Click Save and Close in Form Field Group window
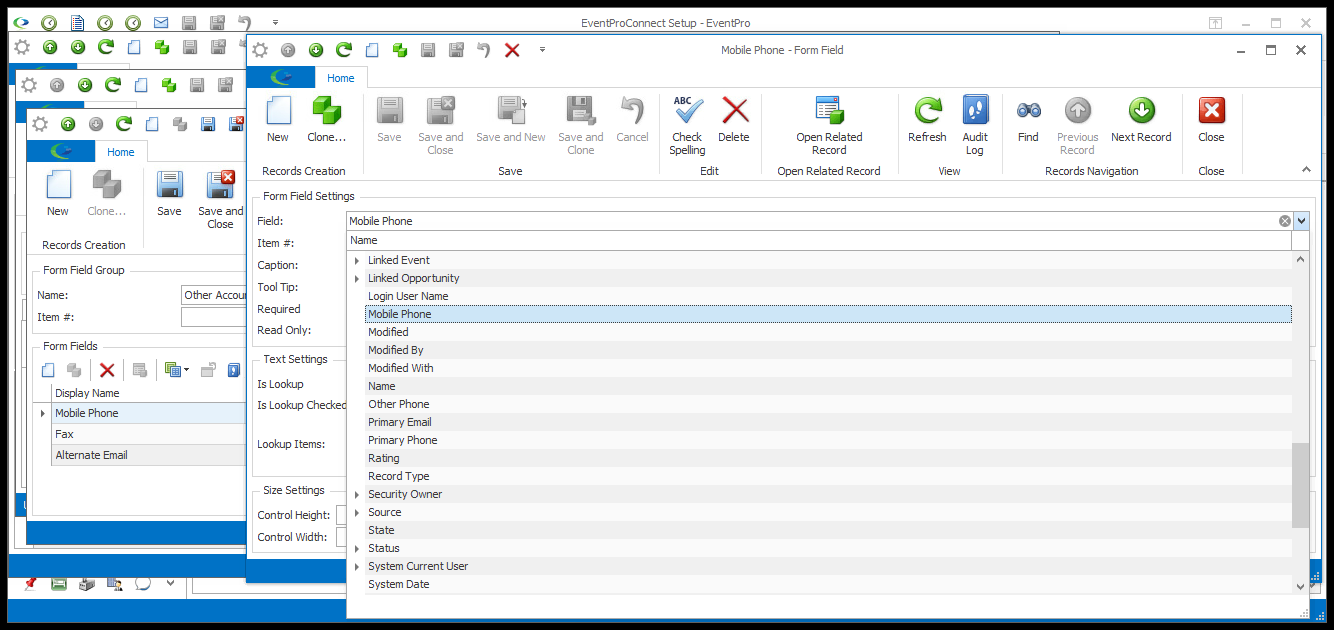This screenshot has width=1334, height=630. (220, 199)
